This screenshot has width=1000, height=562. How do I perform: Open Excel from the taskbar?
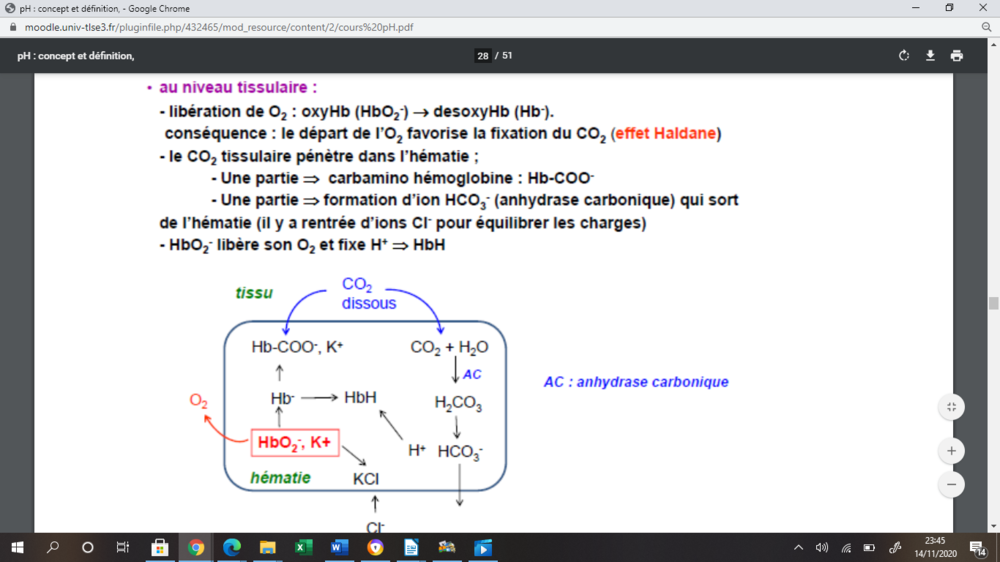coord(304,547)
